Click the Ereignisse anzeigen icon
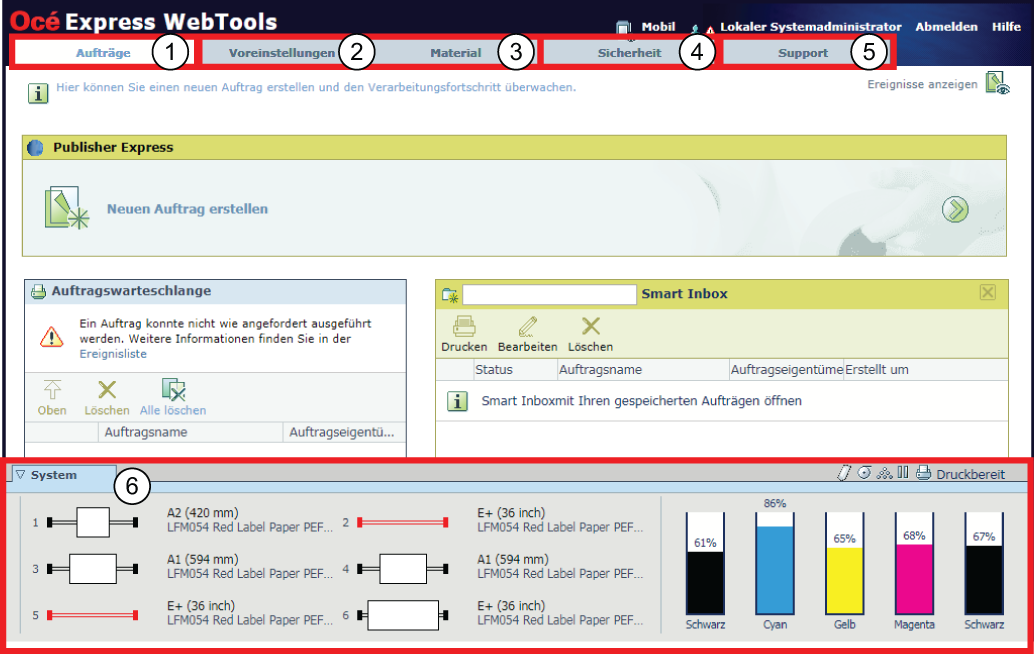This screenshot has height=654, width=1034. click(x=998, y=84)
